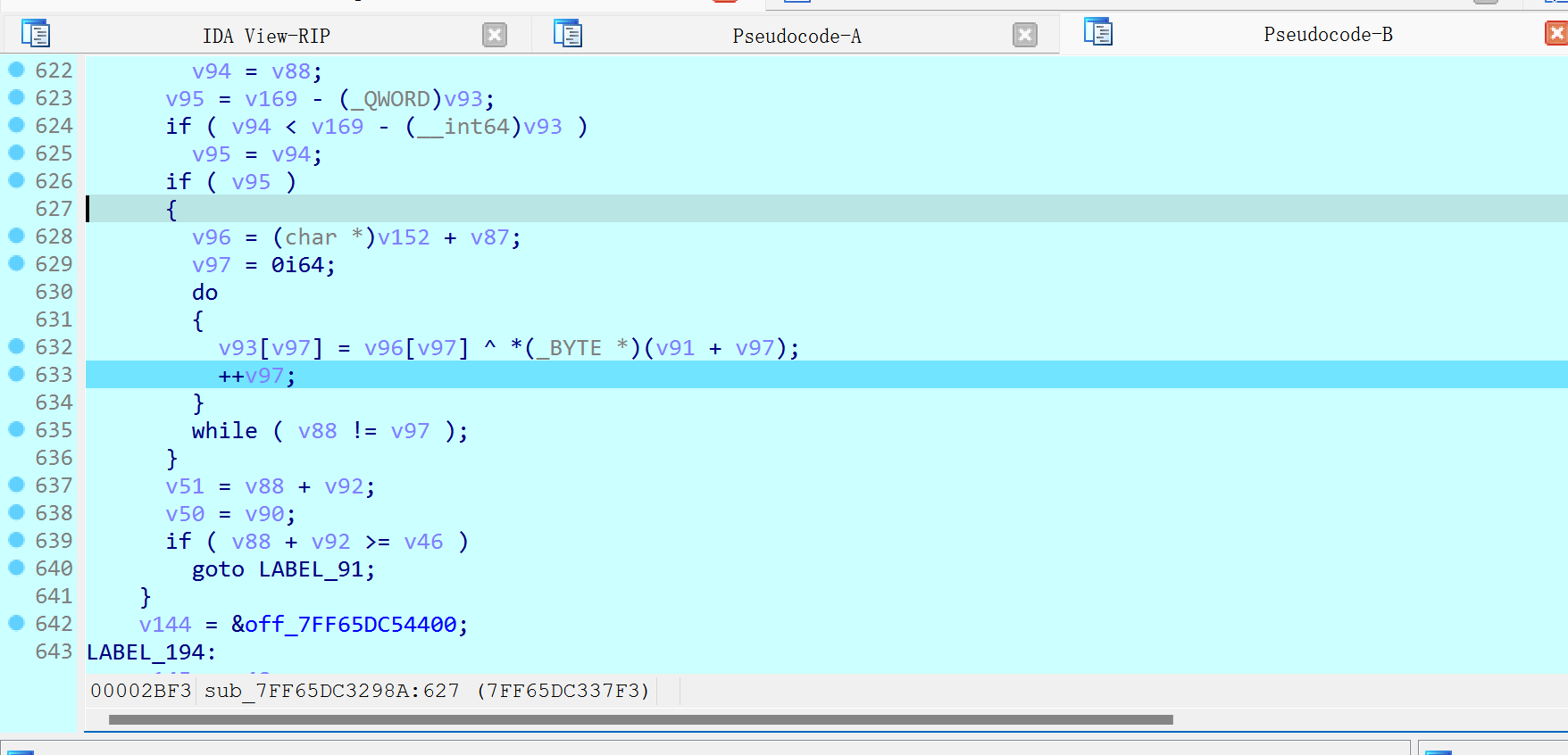Close the Pseudocode-B tab

tap(1556, 33)
